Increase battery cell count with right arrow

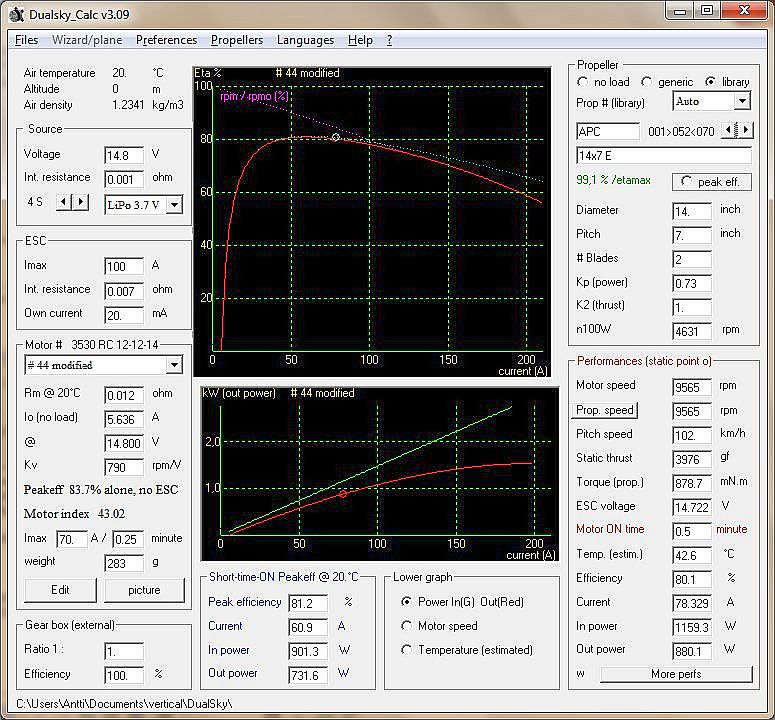point(80,203)
